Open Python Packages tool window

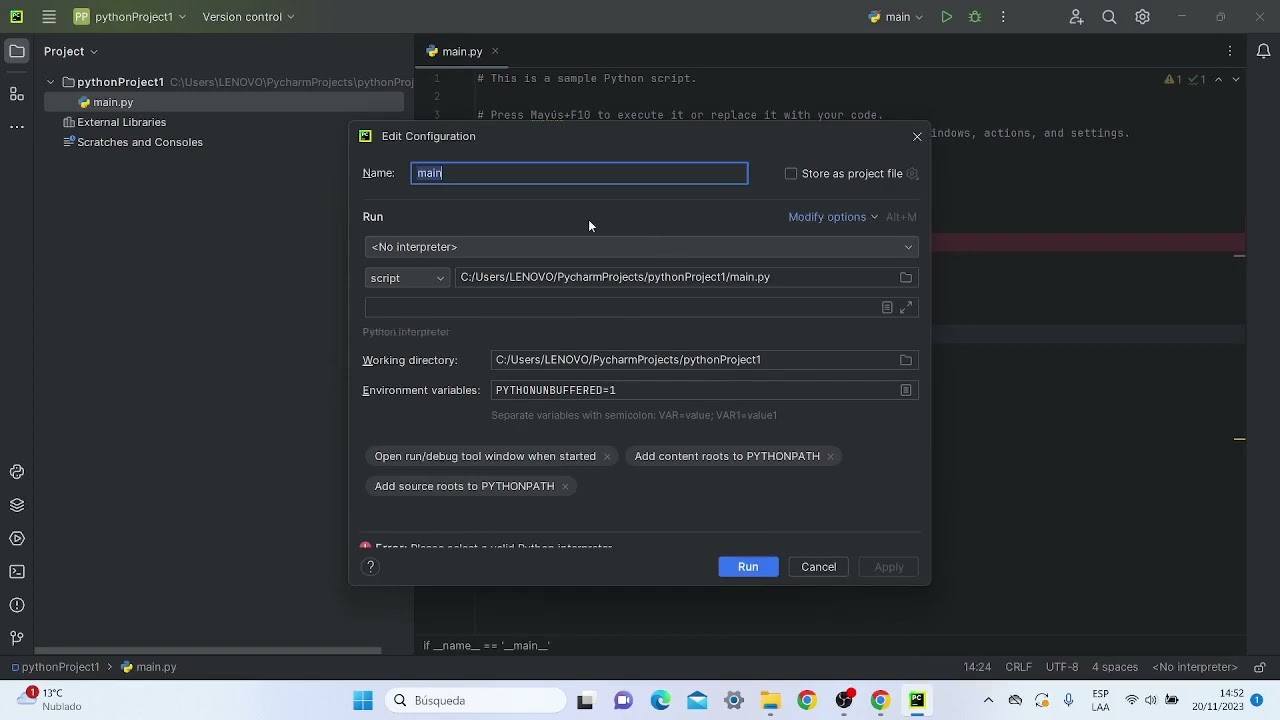click(x=17, y=505)
